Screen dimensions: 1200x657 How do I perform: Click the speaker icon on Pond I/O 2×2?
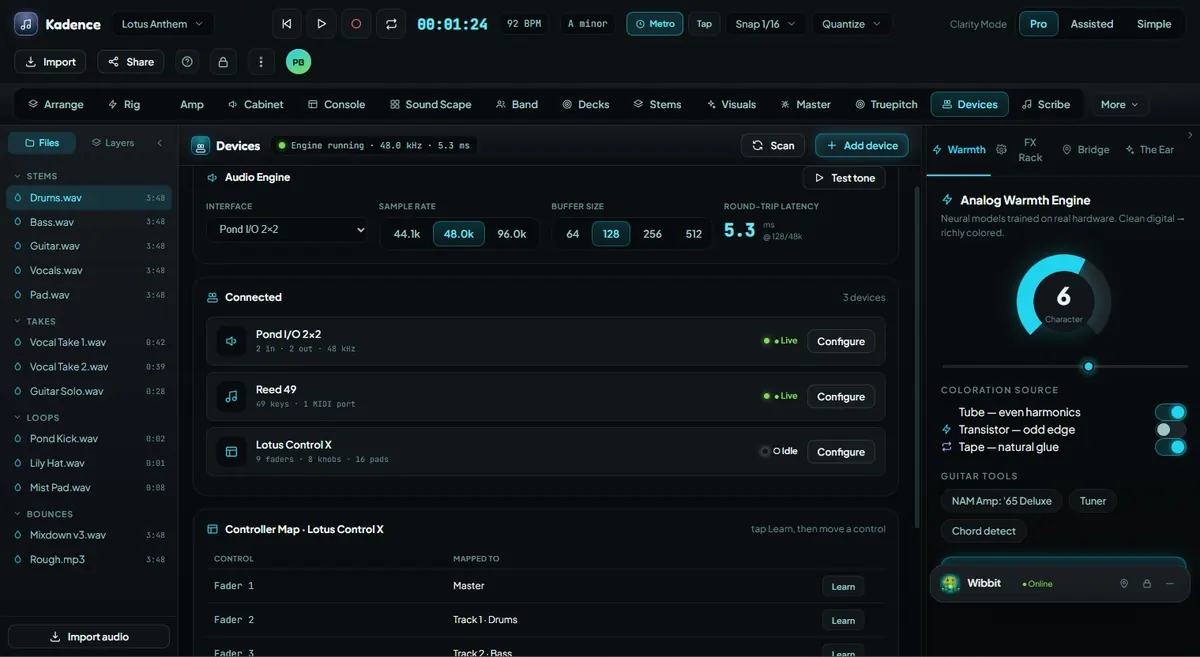pos(231,341)
